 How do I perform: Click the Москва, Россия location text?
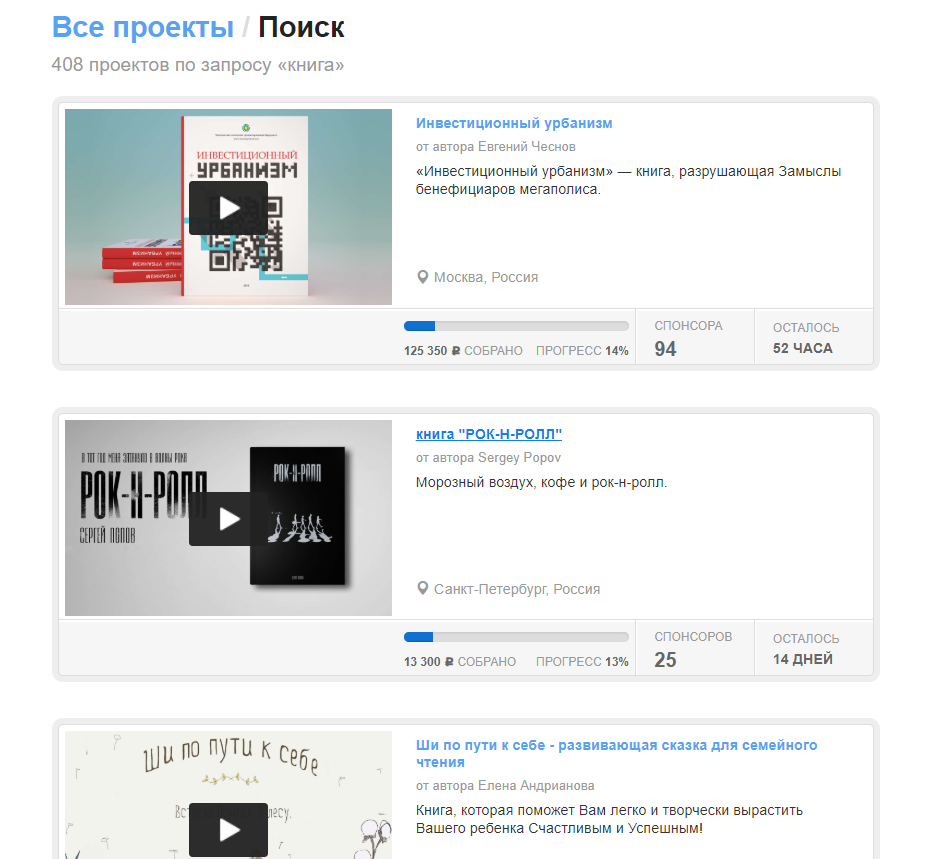486,278
